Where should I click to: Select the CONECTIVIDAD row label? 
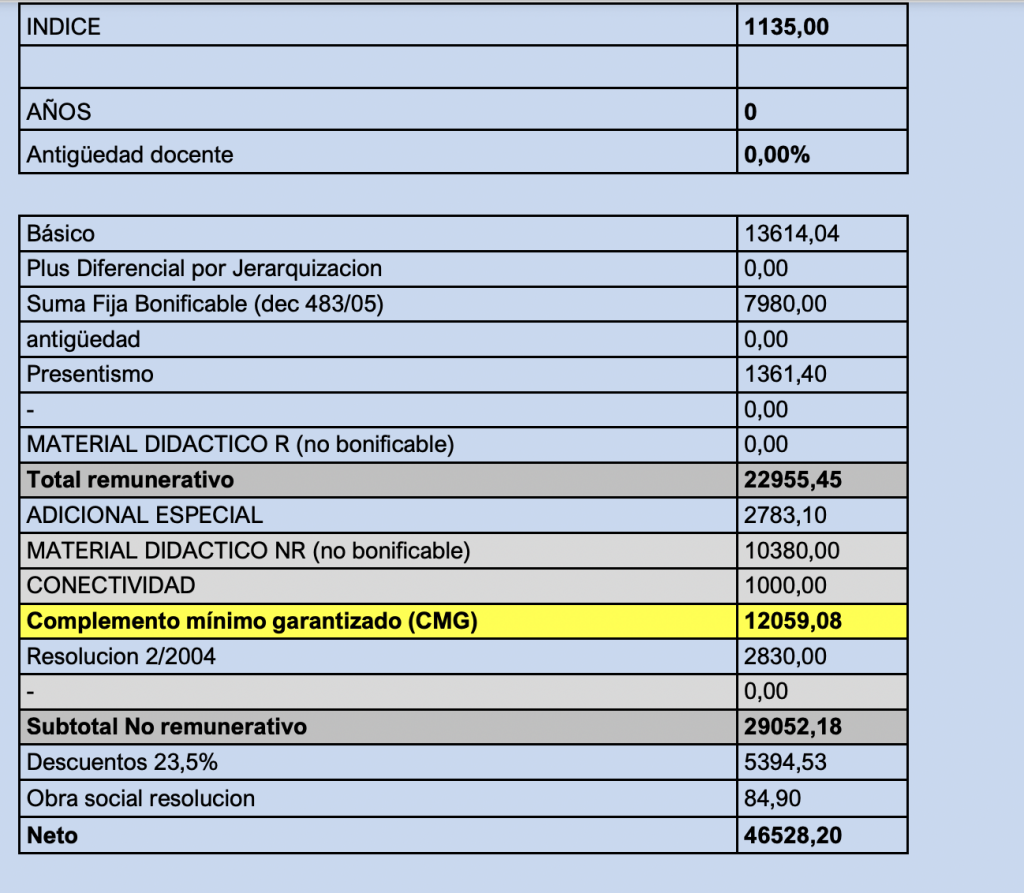pos(111,585)
